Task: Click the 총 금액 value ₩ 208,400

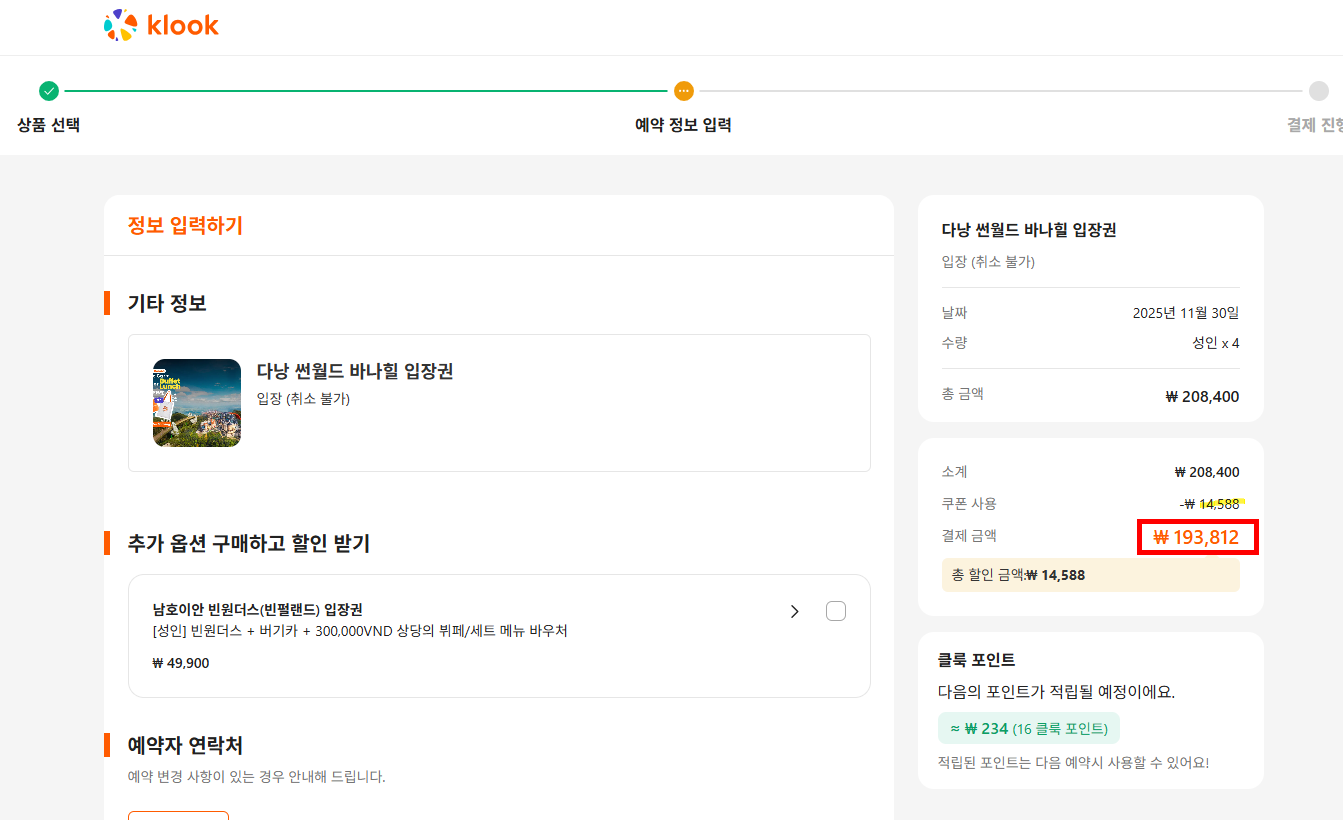Action: pyautogui.click(x=1202, y=396)
